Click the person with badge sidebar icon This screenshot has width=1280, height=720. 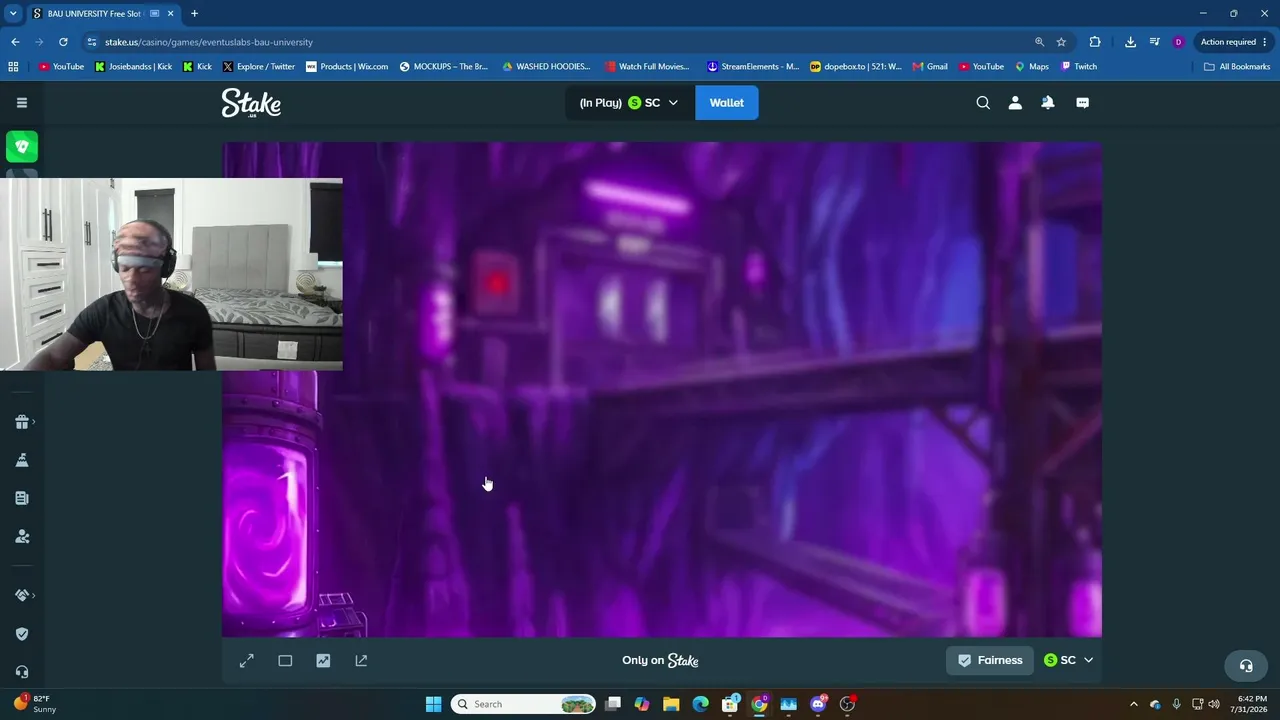click(22, 537)
